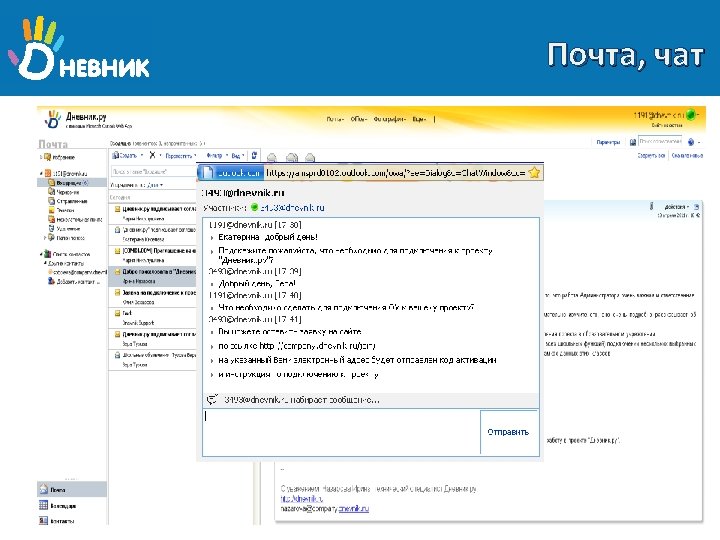720x540 pixels.
Task: Click the help icon at the top right
Action: [x=691, y=142]
